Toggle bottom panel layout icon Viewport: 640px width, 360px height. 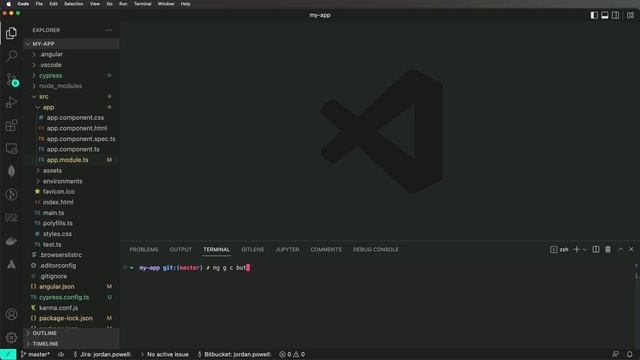tap(605, 15)
